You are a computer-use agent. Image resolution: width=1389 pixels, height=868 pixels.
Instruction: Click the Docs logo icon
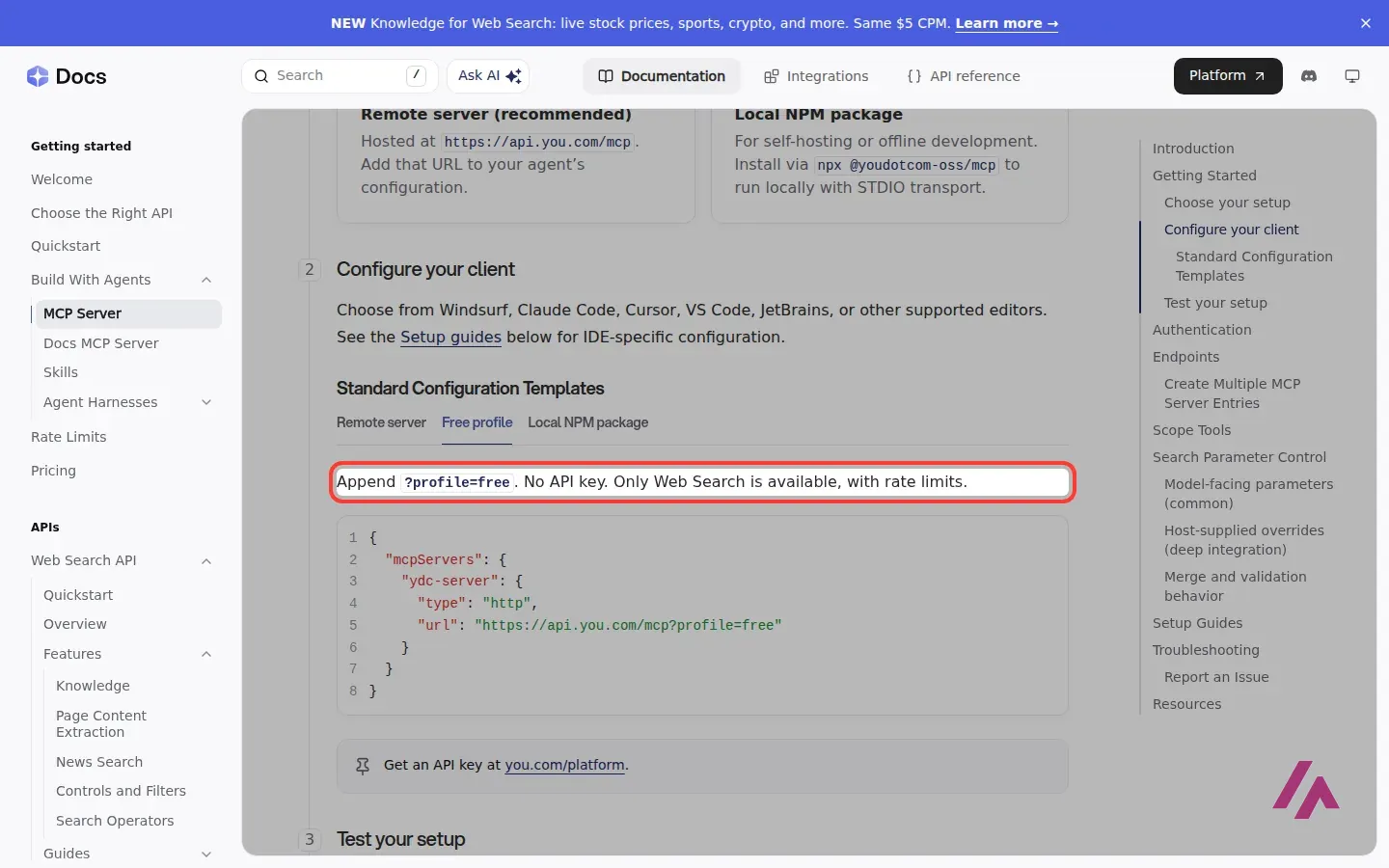pos(38,76)
